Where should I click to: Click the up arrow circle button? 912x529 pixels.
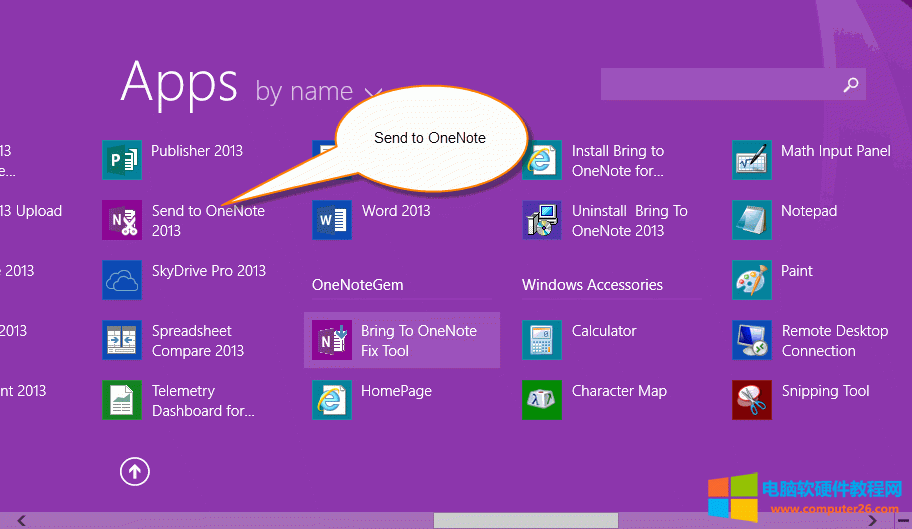point(135,471)
